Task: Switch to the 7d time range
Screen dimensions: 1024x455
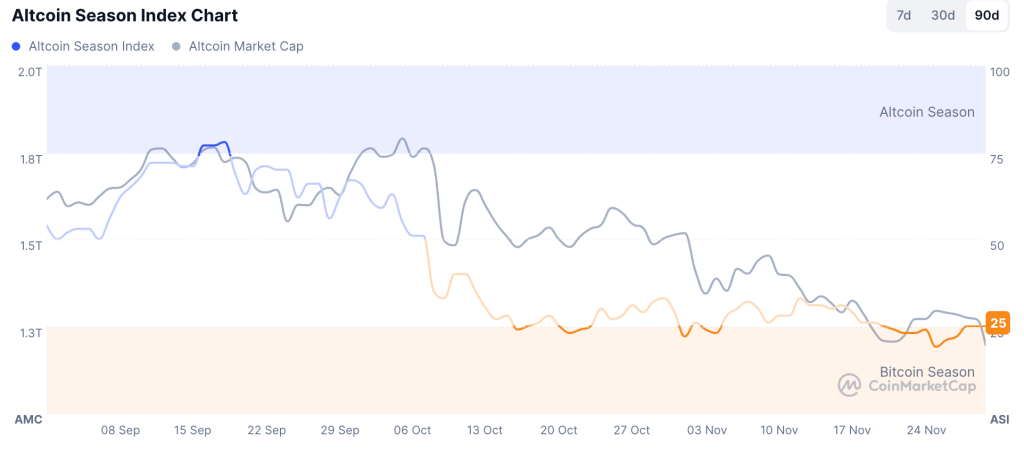Action: (903, 16)
